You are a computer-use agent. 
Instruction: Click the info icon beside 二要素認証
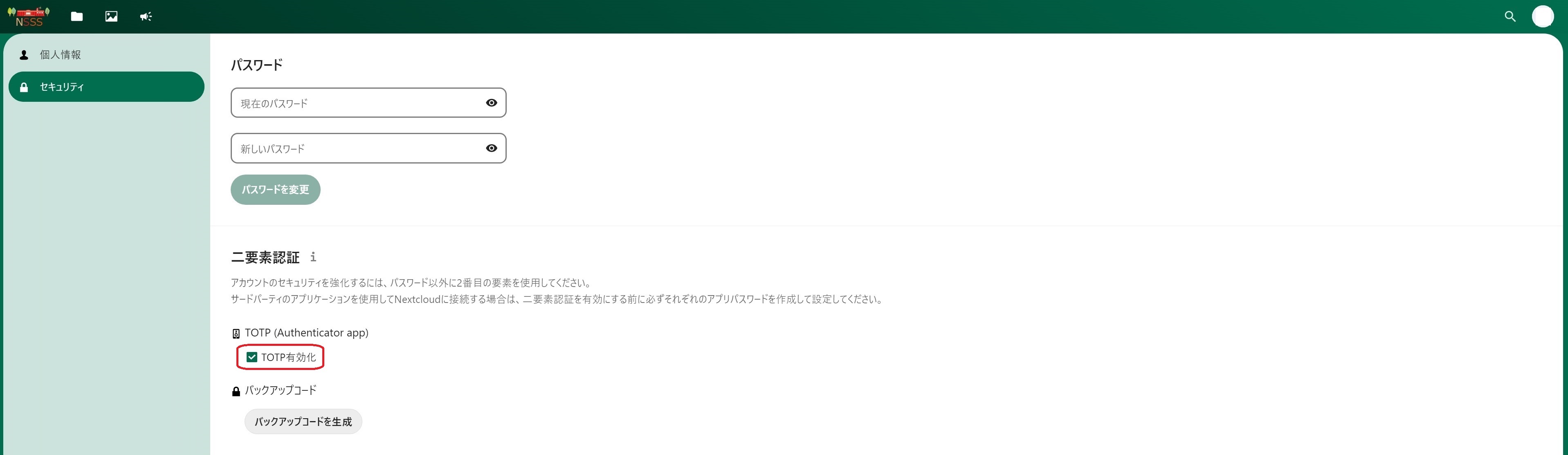pyautogui.click(x=313, y=257)
